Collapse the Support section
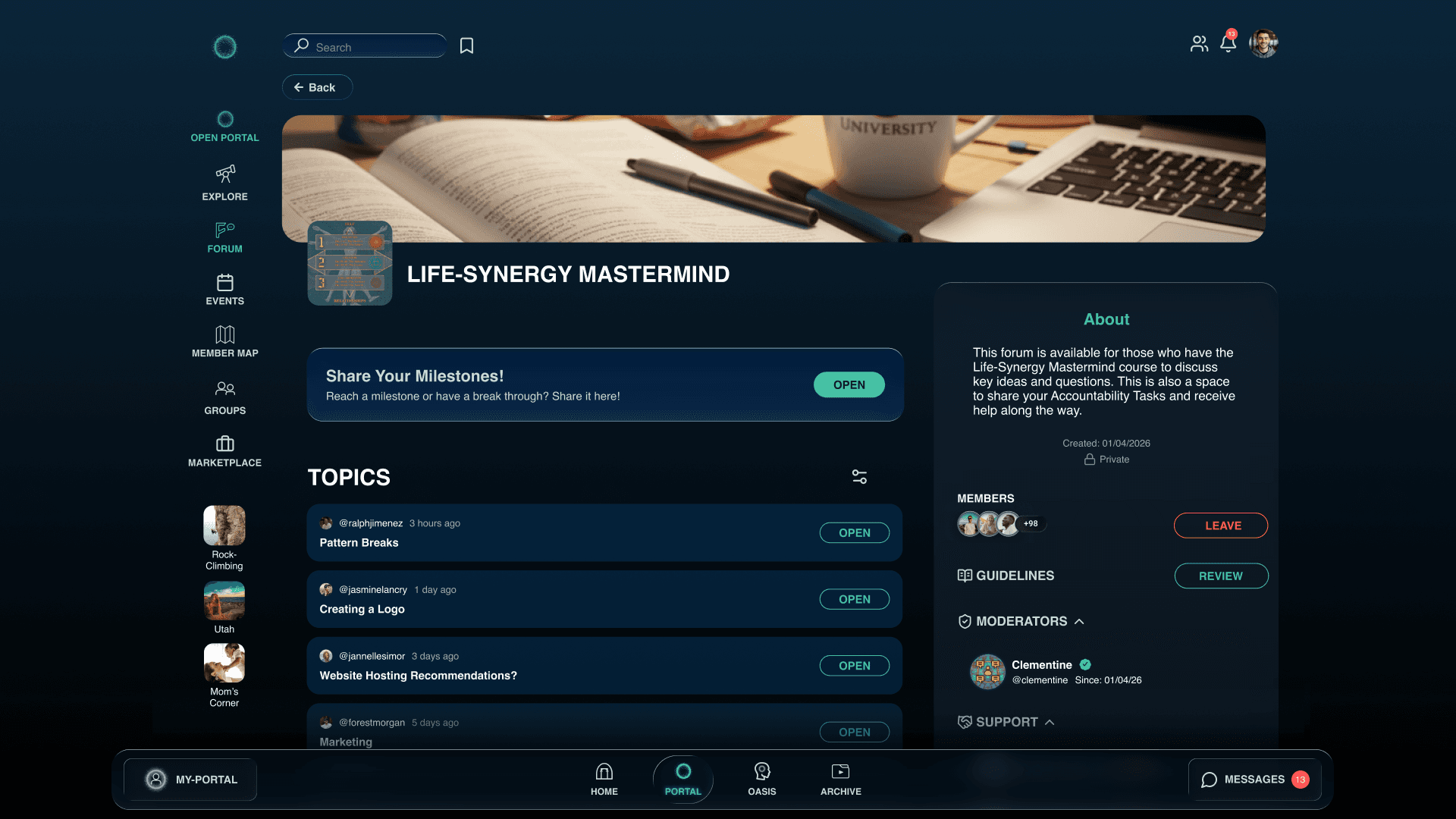 coord(1050,723)
